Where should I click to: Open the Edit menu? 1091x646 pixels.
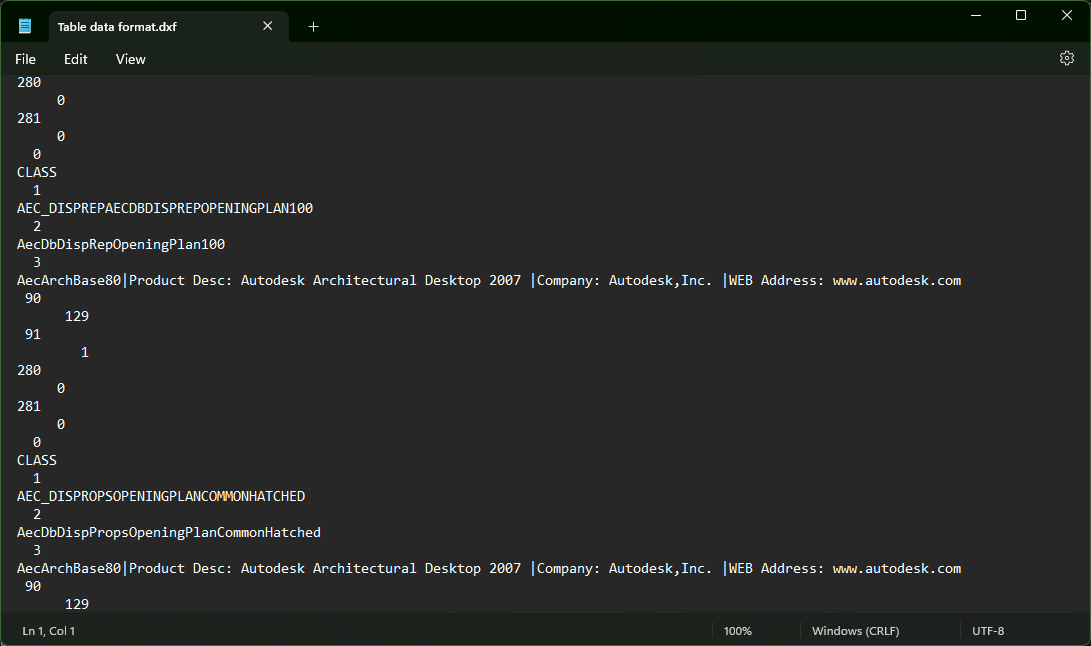[x=75, y=59]
